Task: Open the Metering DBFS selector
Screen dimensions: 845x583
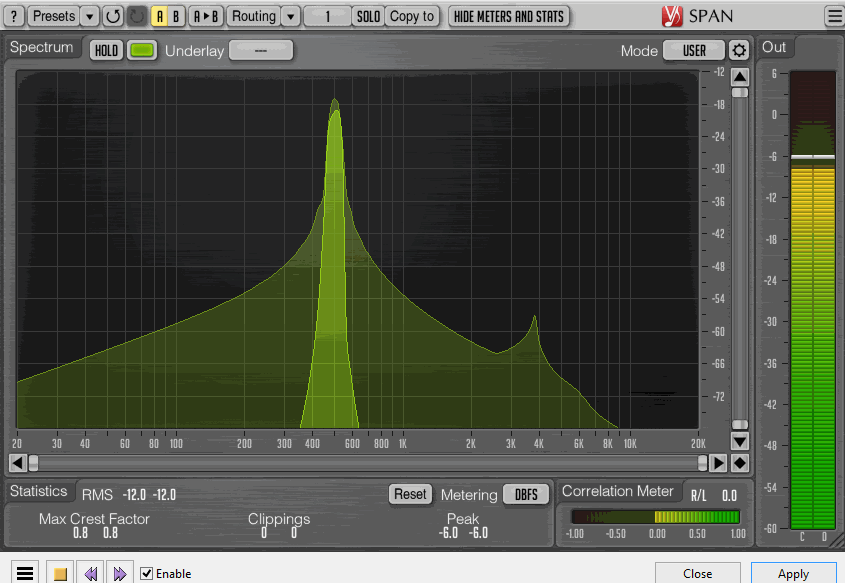Action: [526, 494]
